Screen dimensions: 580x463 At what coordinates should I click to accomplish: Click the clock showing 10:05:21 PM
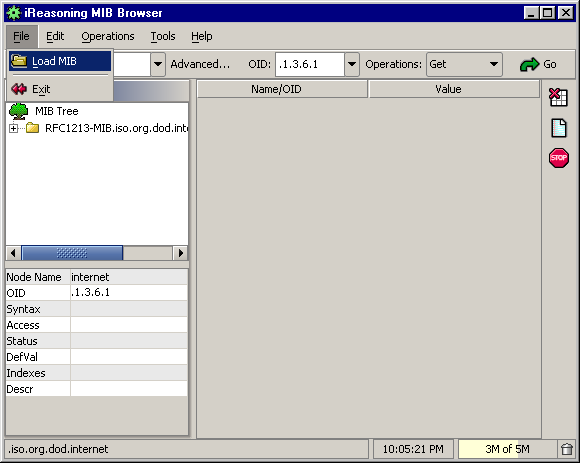pyautogui.click(x=413, y=449)
